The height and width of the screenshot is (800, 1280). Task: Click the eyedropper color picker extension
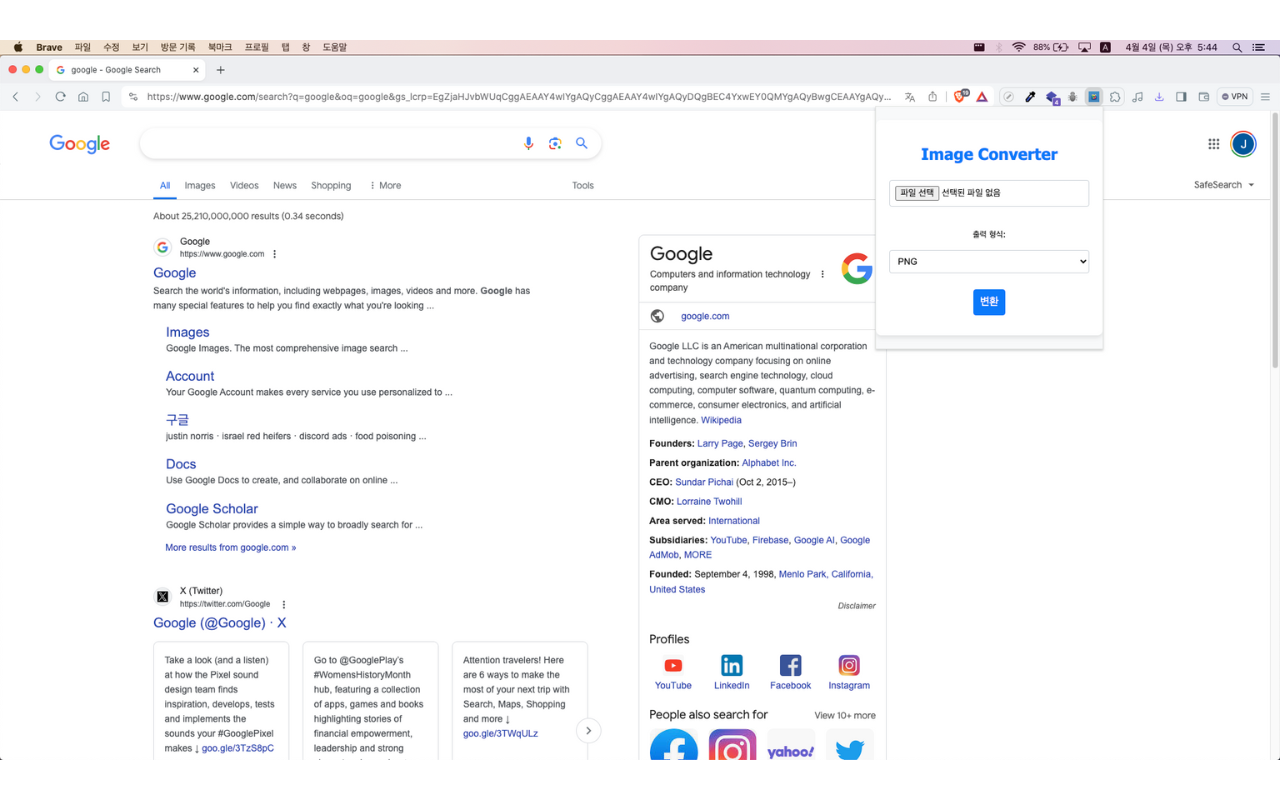1030,97
